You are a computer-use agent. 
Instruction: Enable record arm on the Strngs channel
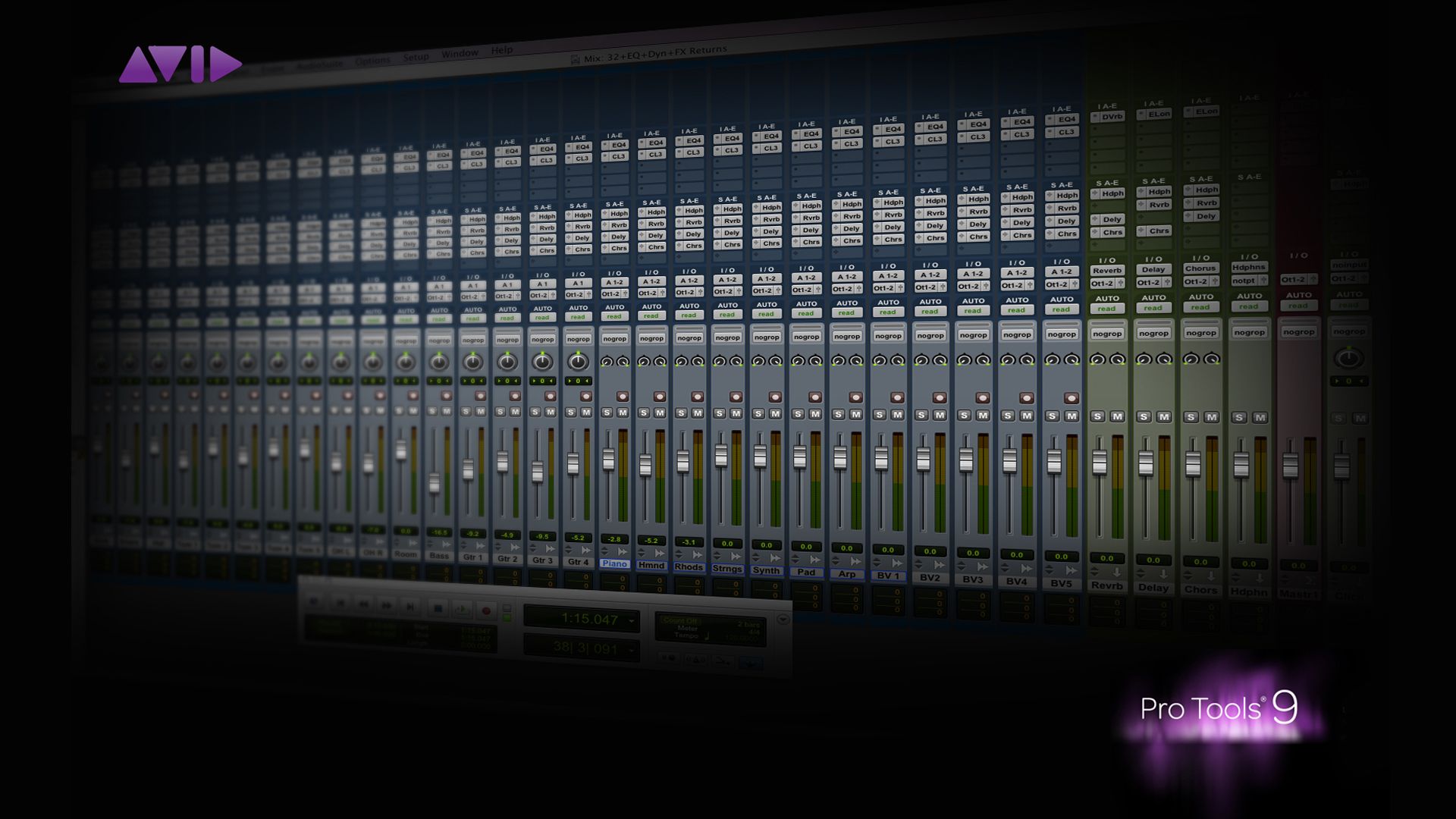pyautogui.click(x=736, y=397)
